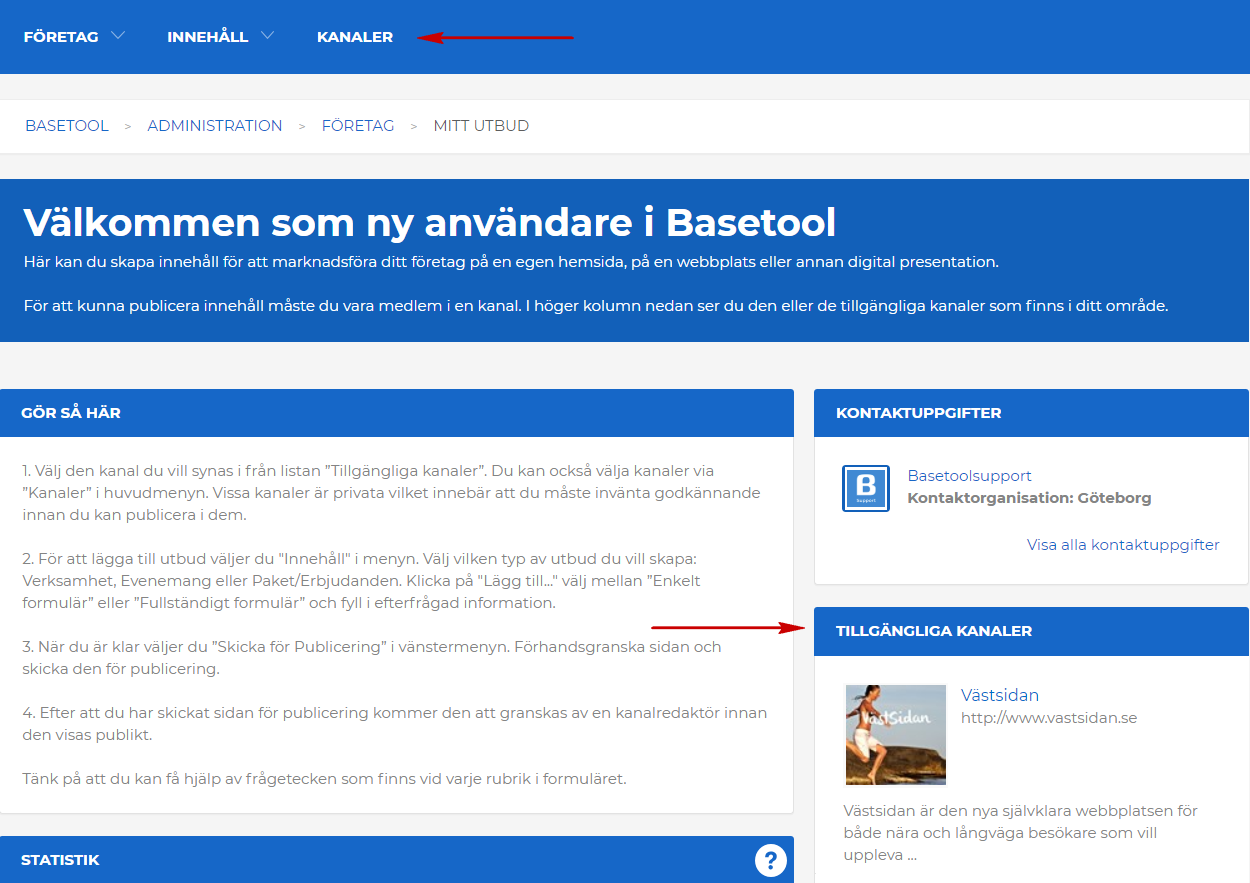Click instruction step 4 about kanalredaktör
Image resolution: width=1250 pixels, height=883 pixels.
tap(395, 724)
